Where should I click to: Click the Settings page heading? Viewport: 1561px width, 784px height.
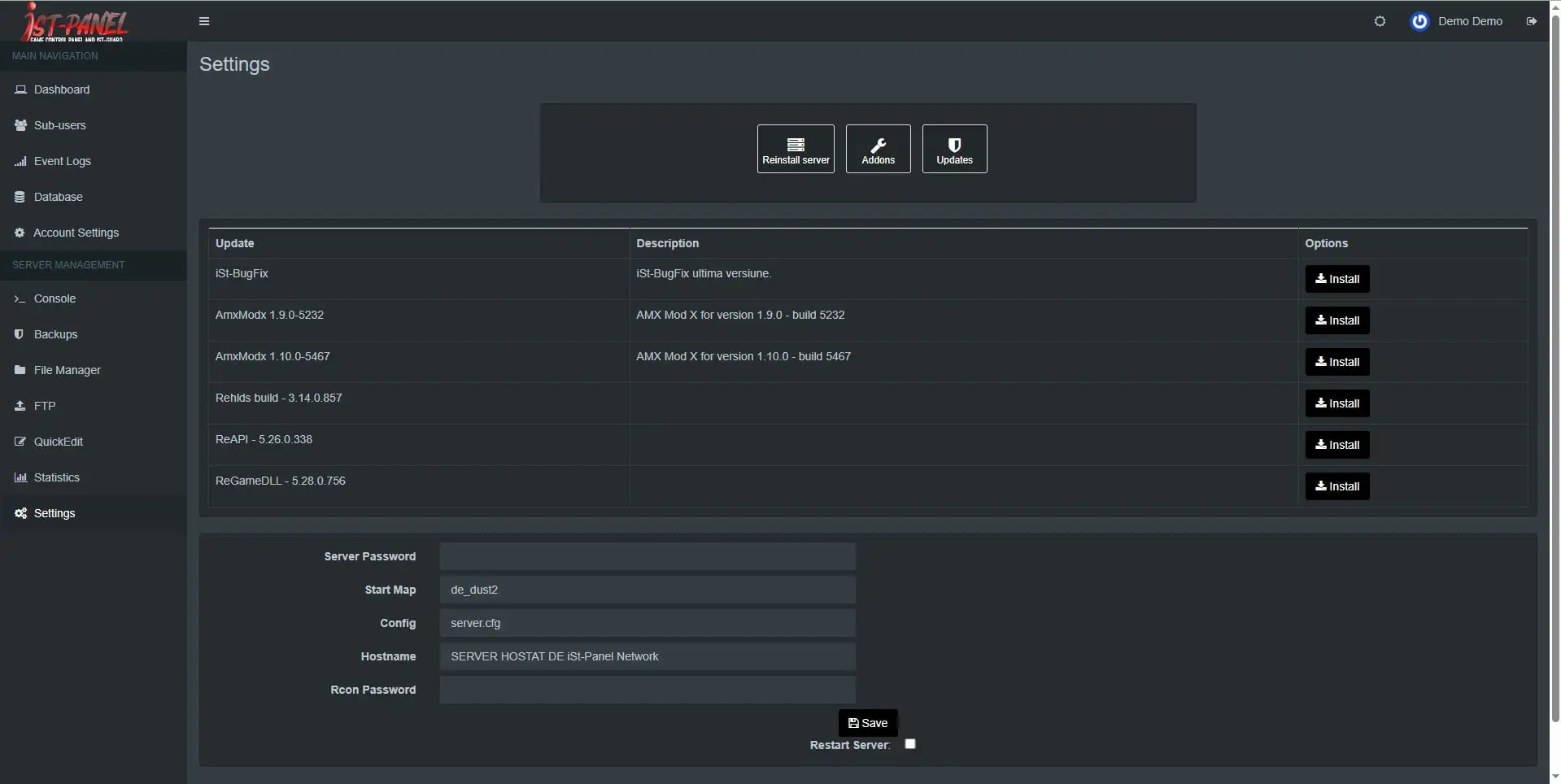[x=234, y=64]
